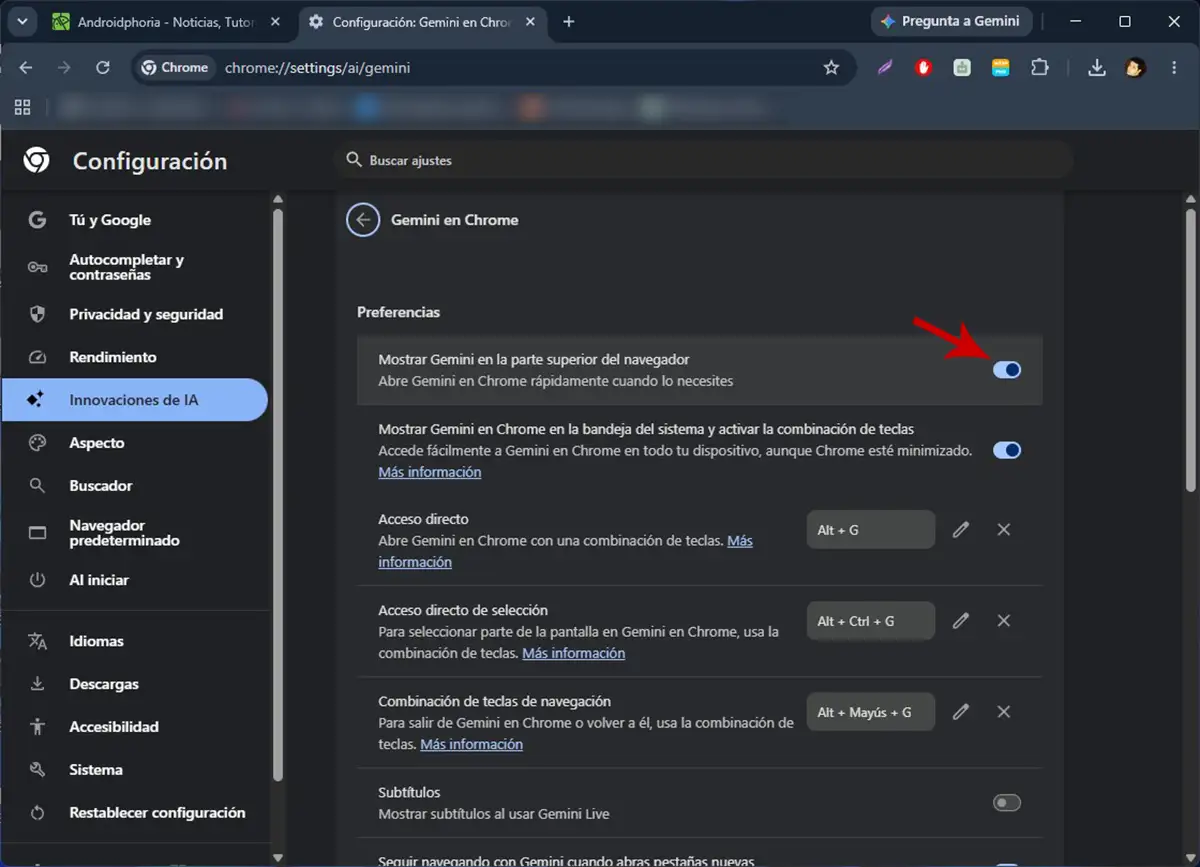The height and width of the screenshot is (867, 1200).
Task: Close the Androidphoria tab
Action: [276, 22]
